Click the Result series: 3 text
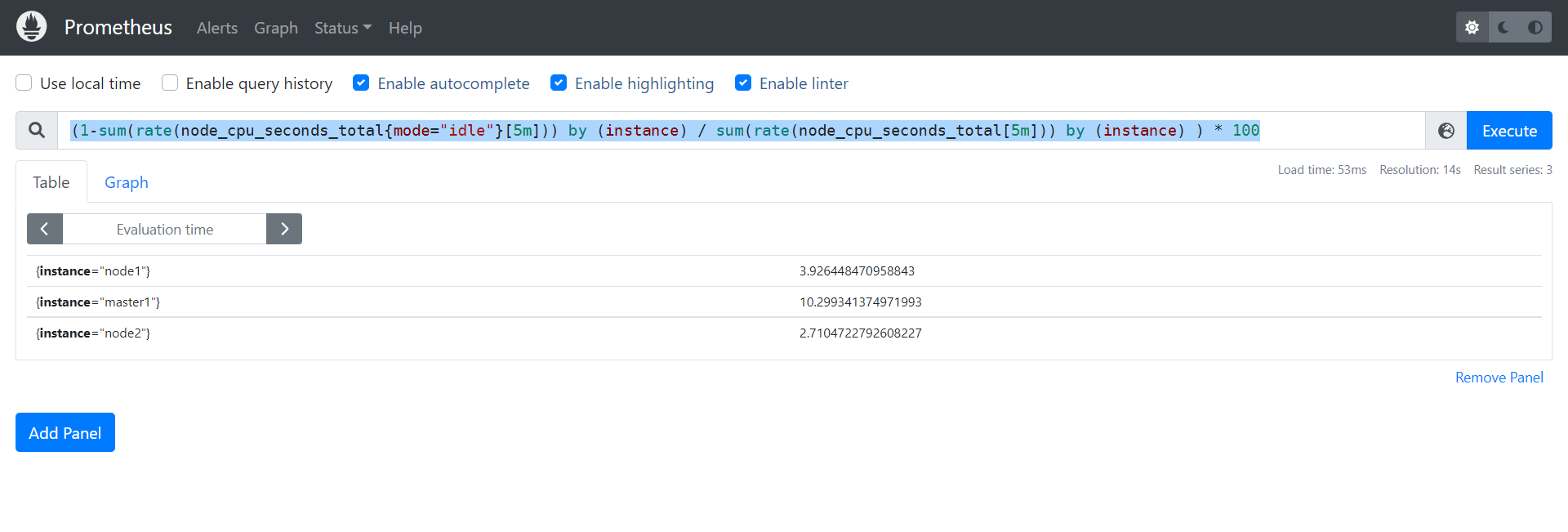Image resolution: width=1568 pixels, height=532 pixels. click(1513, 170)
